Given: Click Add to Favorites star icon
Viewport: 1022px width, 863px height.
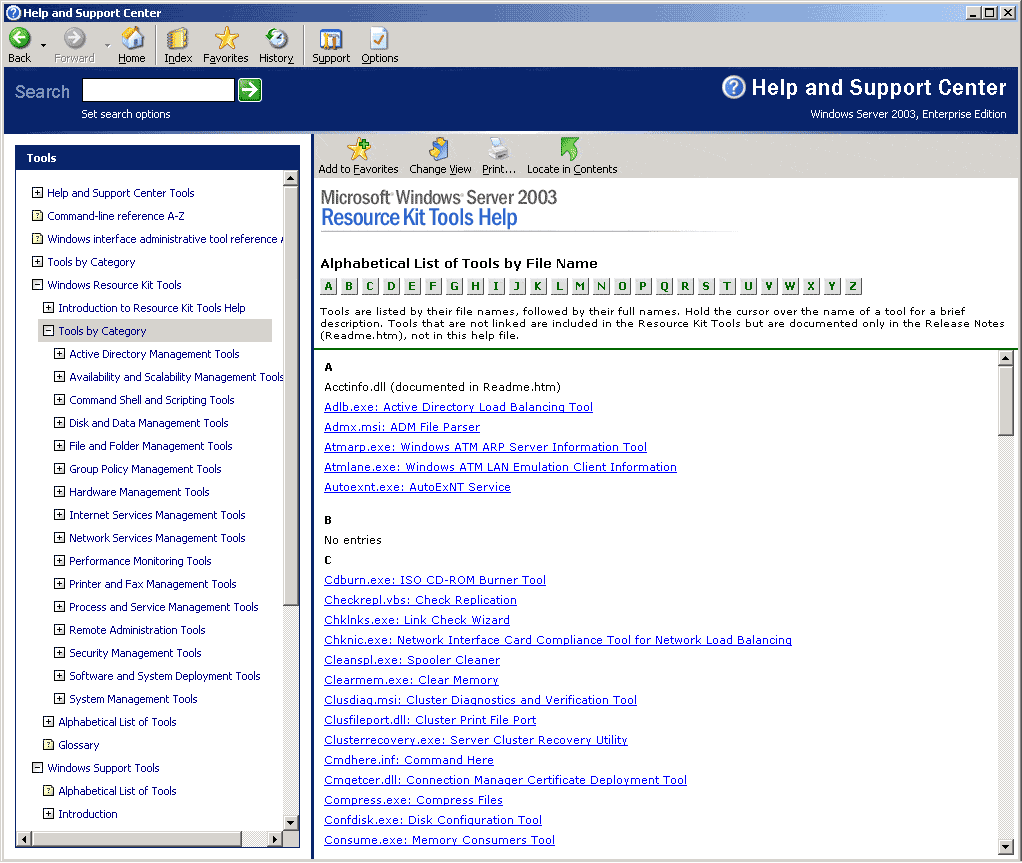Looking at the screenshot, I should tap(358, 149).
